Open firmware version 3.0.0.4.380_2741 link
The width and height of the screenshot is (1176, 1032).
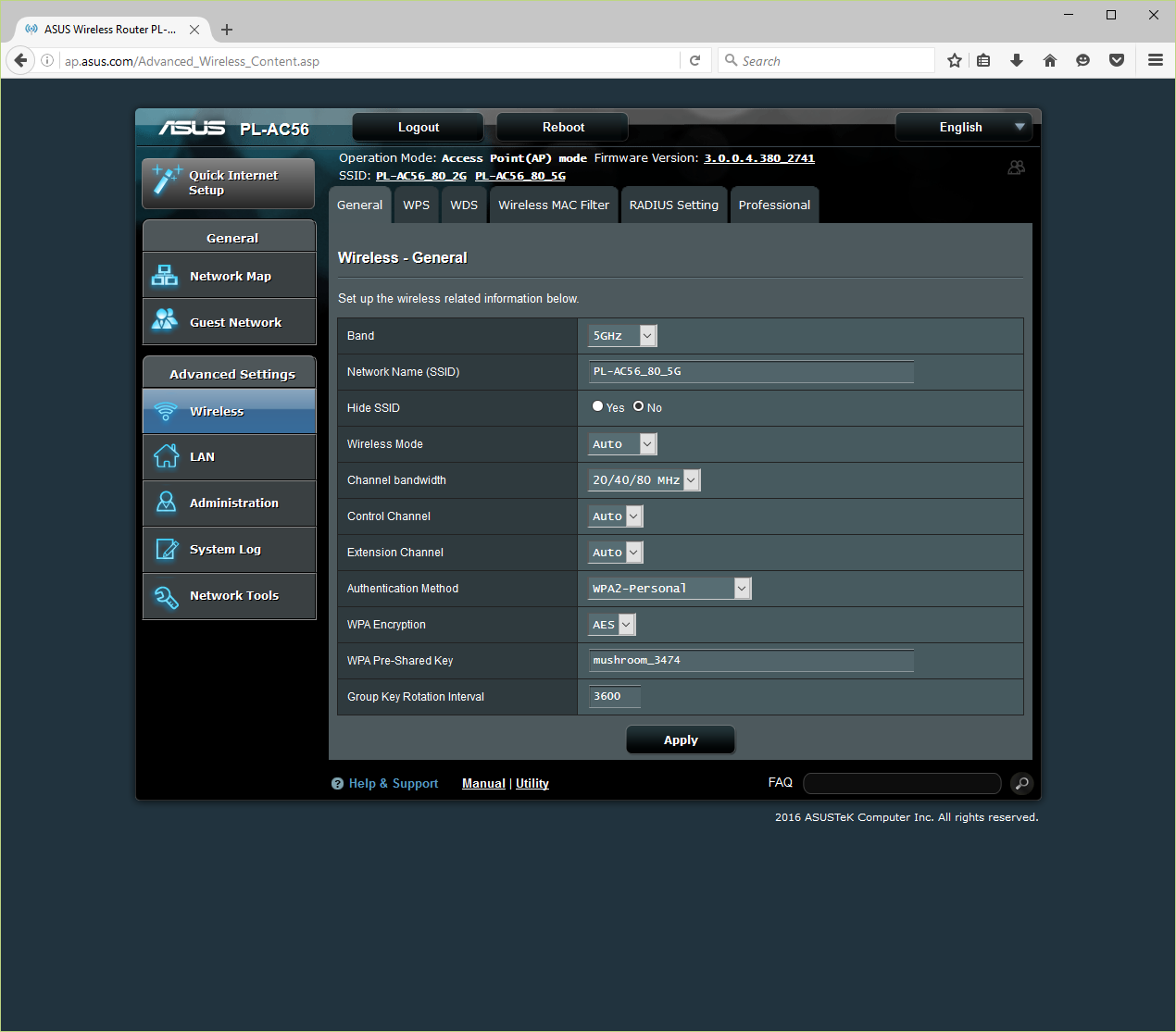coord(759,158)
